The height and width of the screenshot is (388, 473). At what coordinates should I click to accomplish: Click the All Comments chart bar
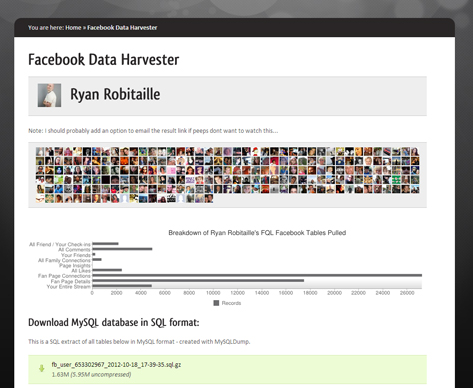pos(122,249)
